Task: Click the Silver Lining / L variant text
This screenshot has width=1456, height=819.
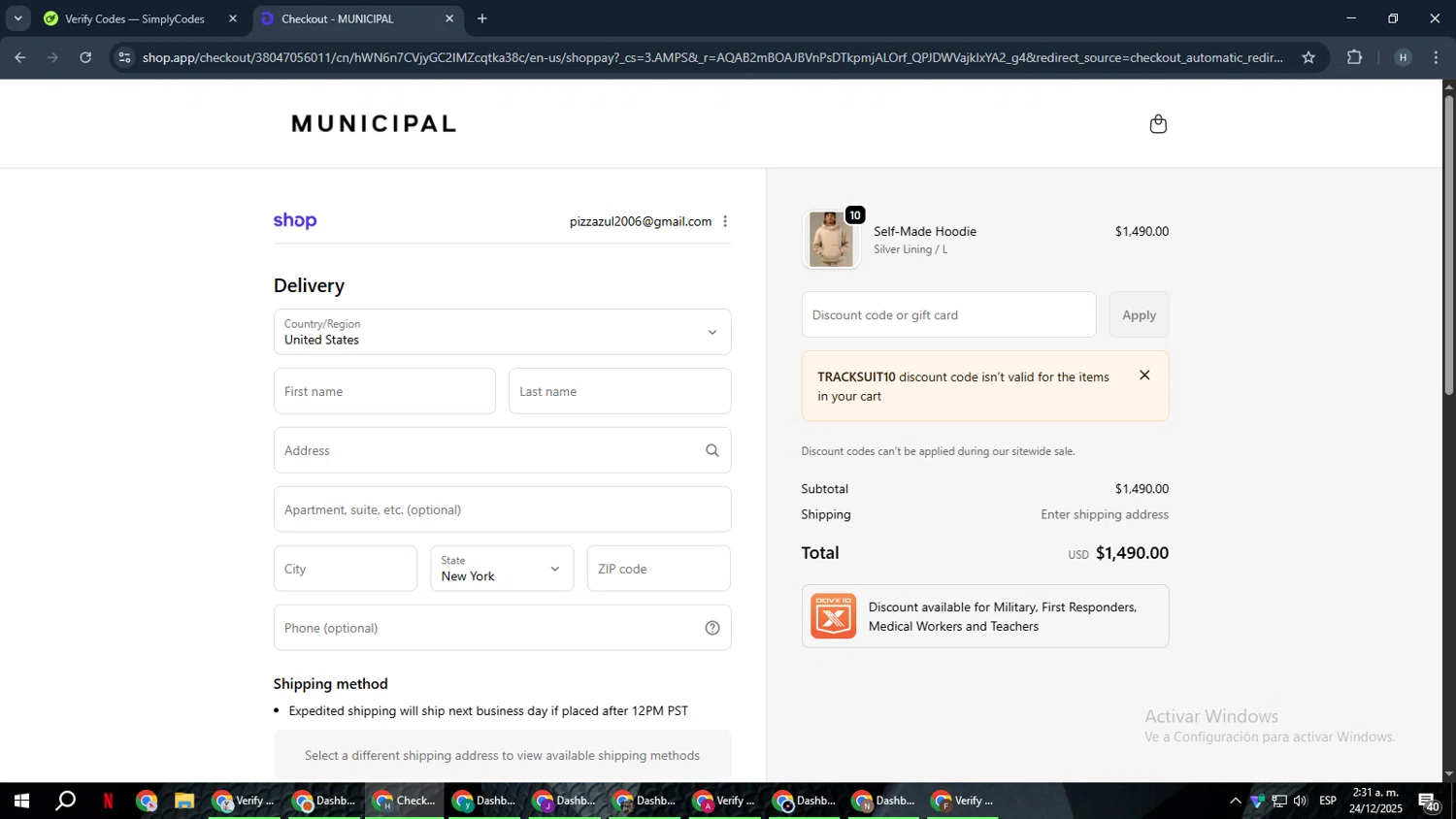Action: click(x=910, y=249)
